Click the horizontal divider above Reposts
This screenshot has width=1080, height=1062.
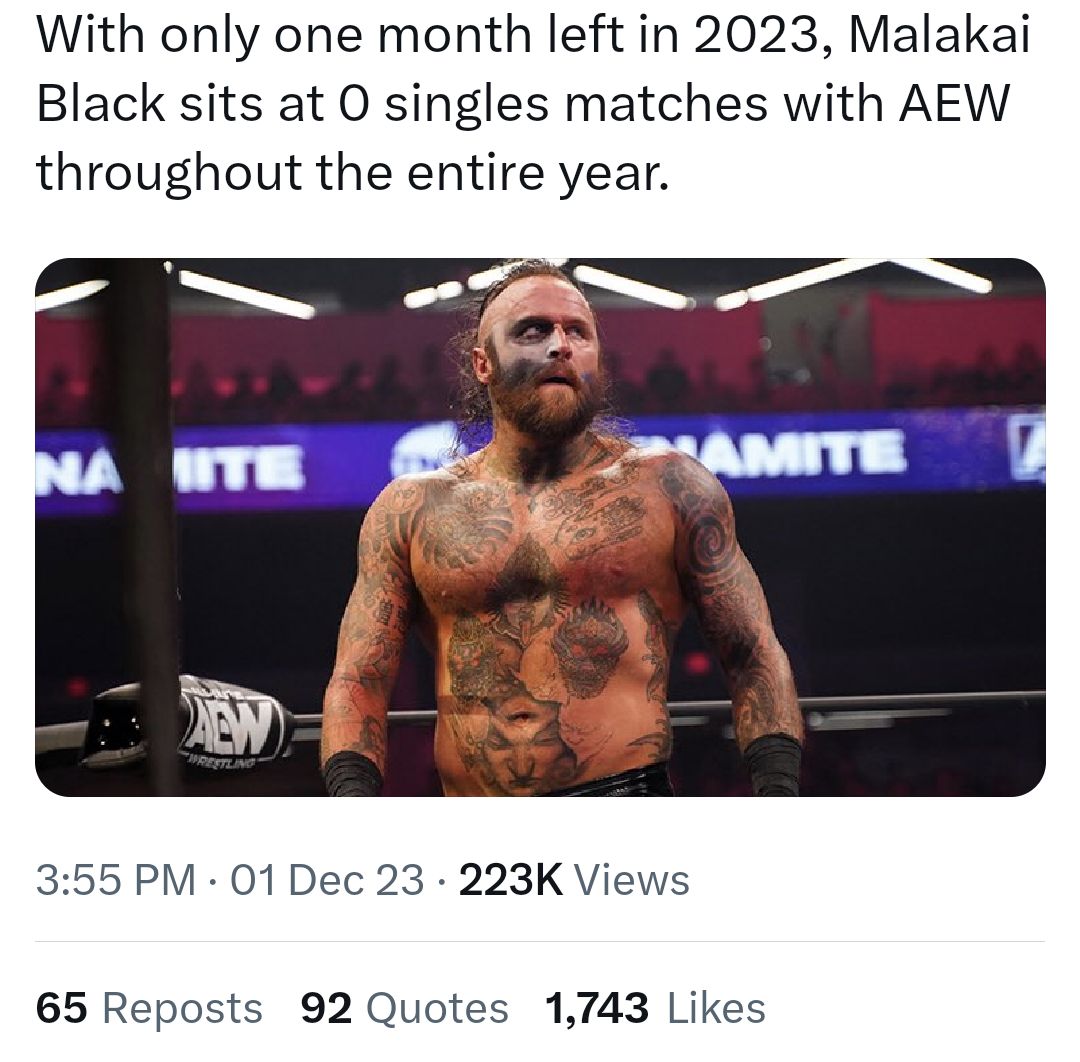(x=540, y=942)
